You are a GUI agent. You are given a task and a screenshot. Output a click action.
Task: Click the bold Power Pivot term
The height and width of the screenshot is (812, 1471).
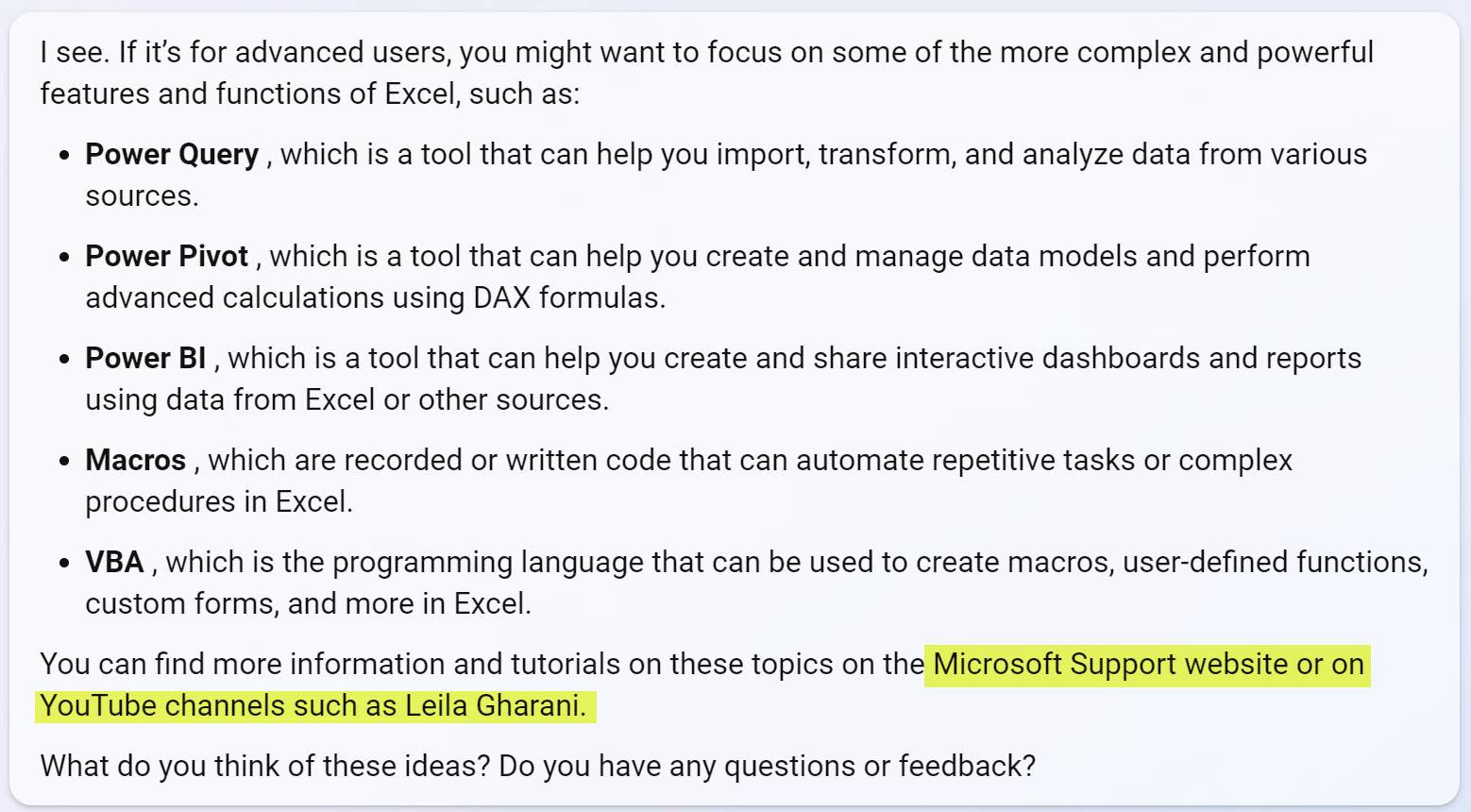point(166,256)
